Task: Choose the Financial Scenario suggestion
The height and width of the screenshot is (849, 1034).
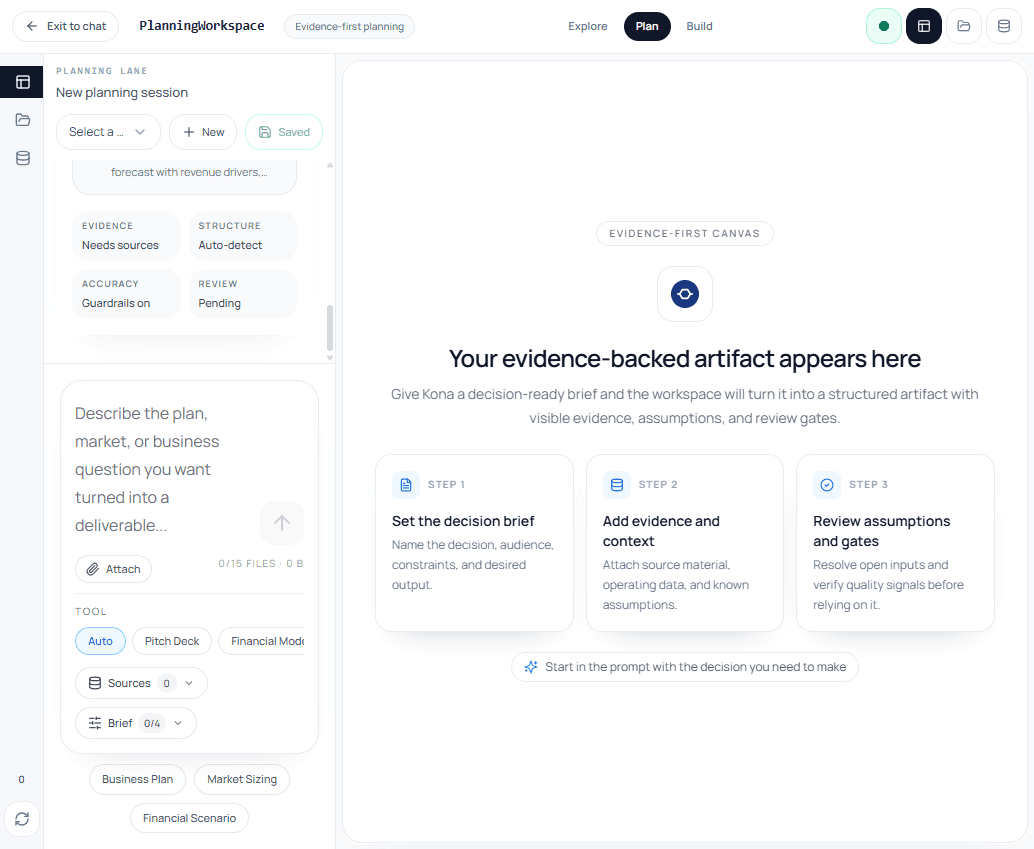Action: click(189, 818)
